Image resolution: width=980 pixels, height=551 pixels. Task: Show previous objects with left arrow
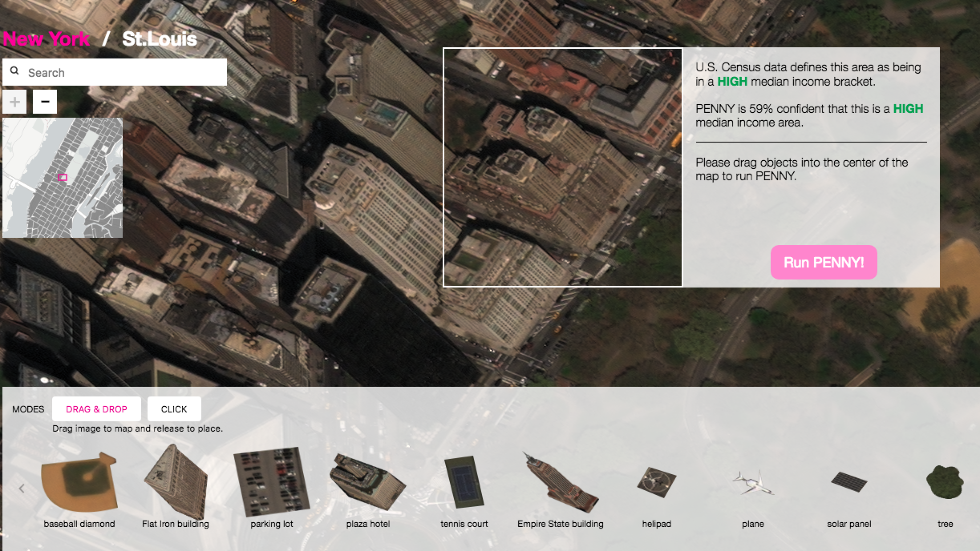pyautogui.click(x=21, y=489)
